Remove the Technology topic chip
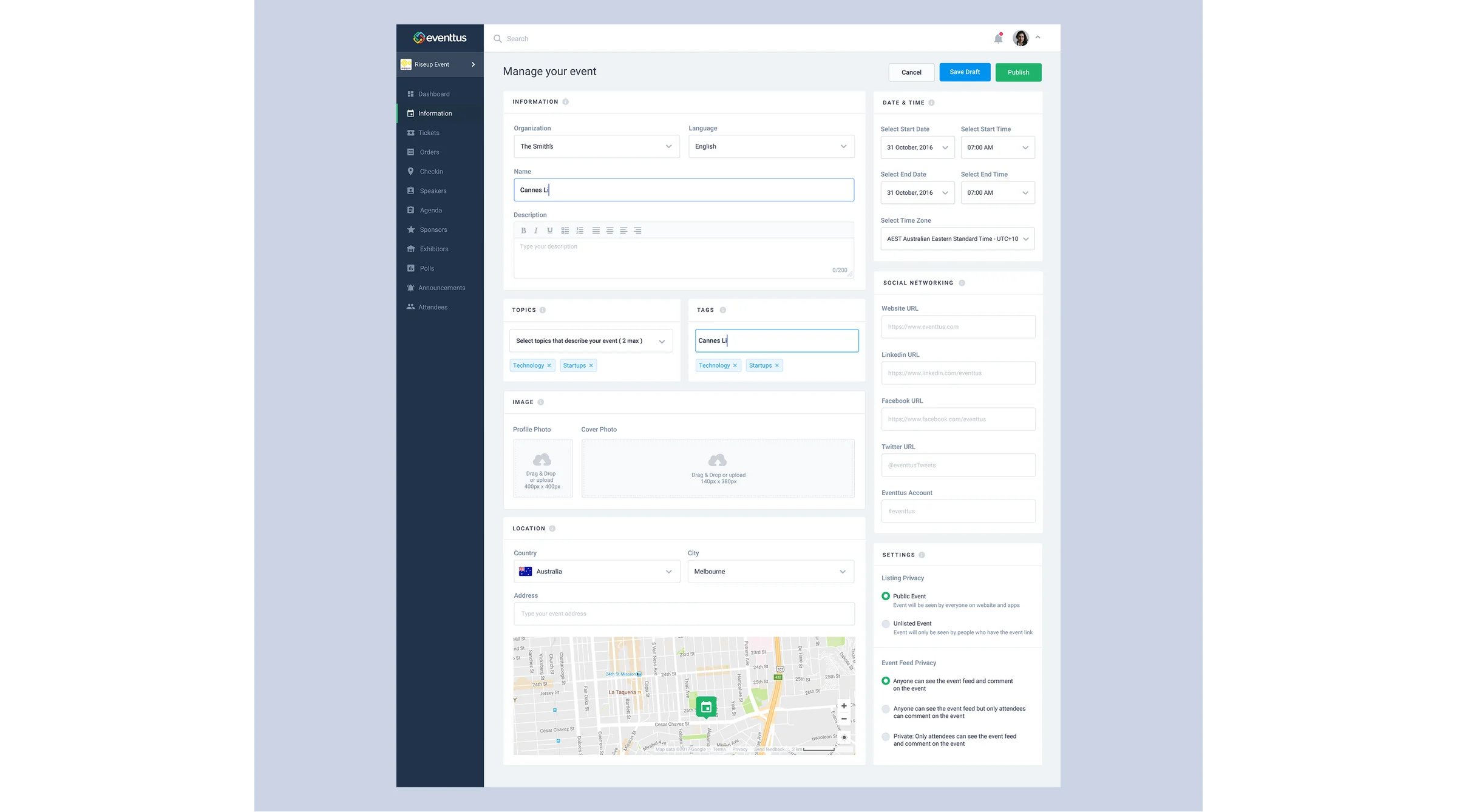This screenshot has height=812, width=1457. pos(549,365)
